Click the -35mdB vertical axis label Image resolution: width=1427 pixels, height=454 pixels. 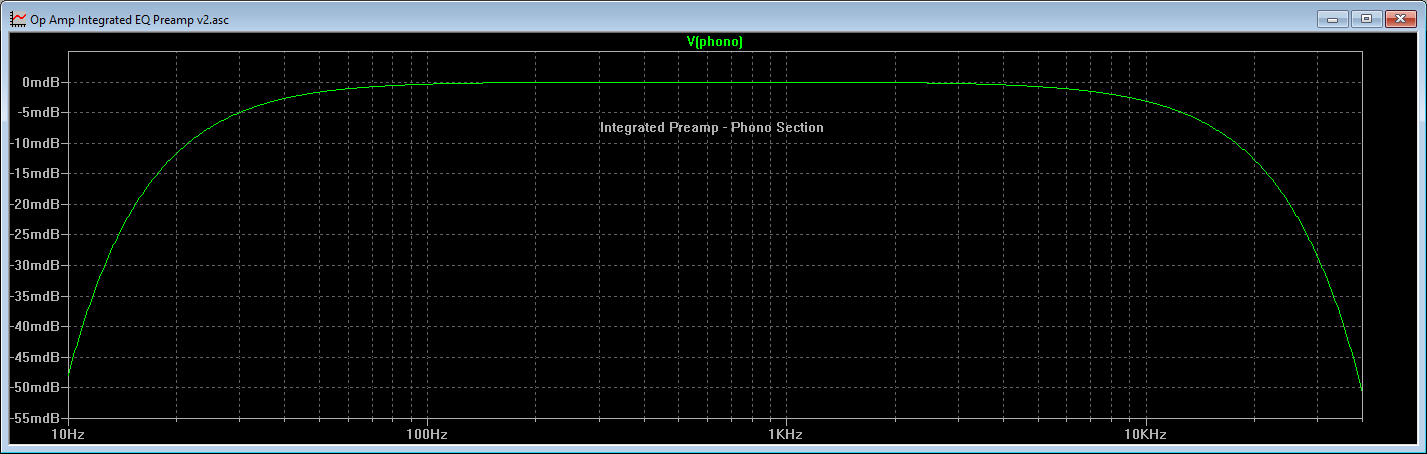click(37, 295)
